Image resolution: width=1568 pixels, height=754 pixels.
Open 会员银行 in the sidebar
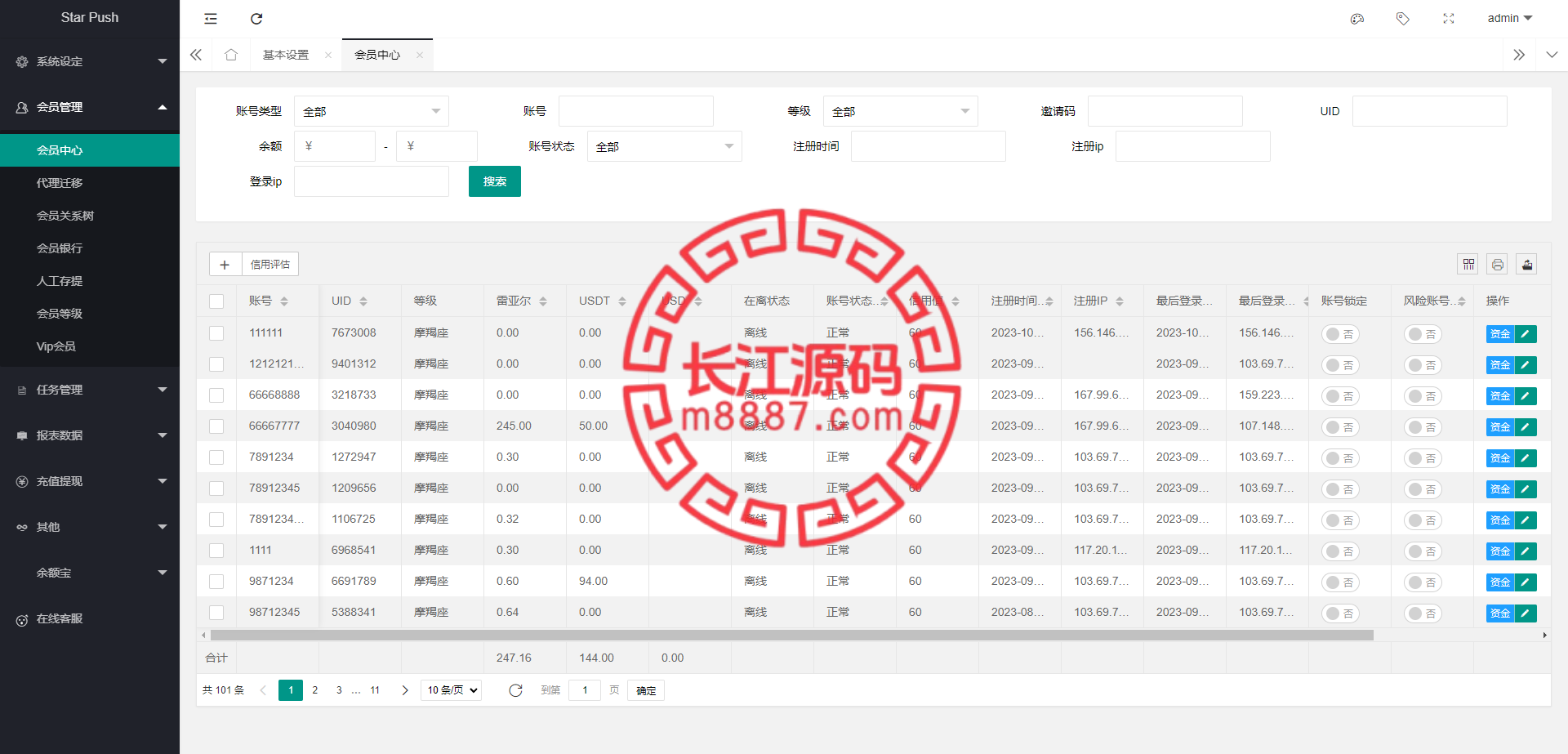[90, 248]
